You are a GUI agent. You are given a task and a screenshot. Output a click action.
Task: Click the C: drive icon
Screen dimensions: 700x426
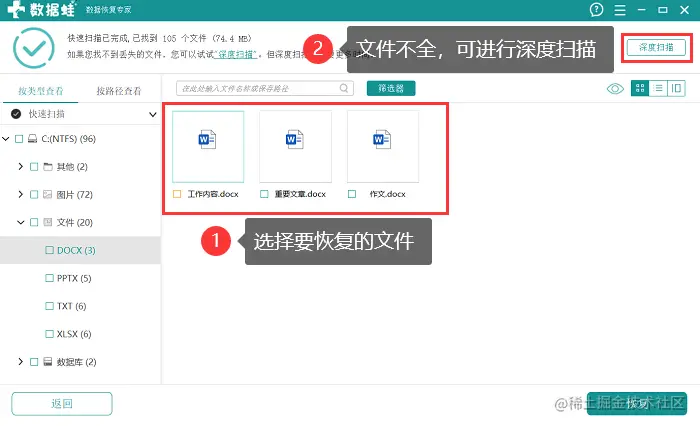tap(32, 139)
